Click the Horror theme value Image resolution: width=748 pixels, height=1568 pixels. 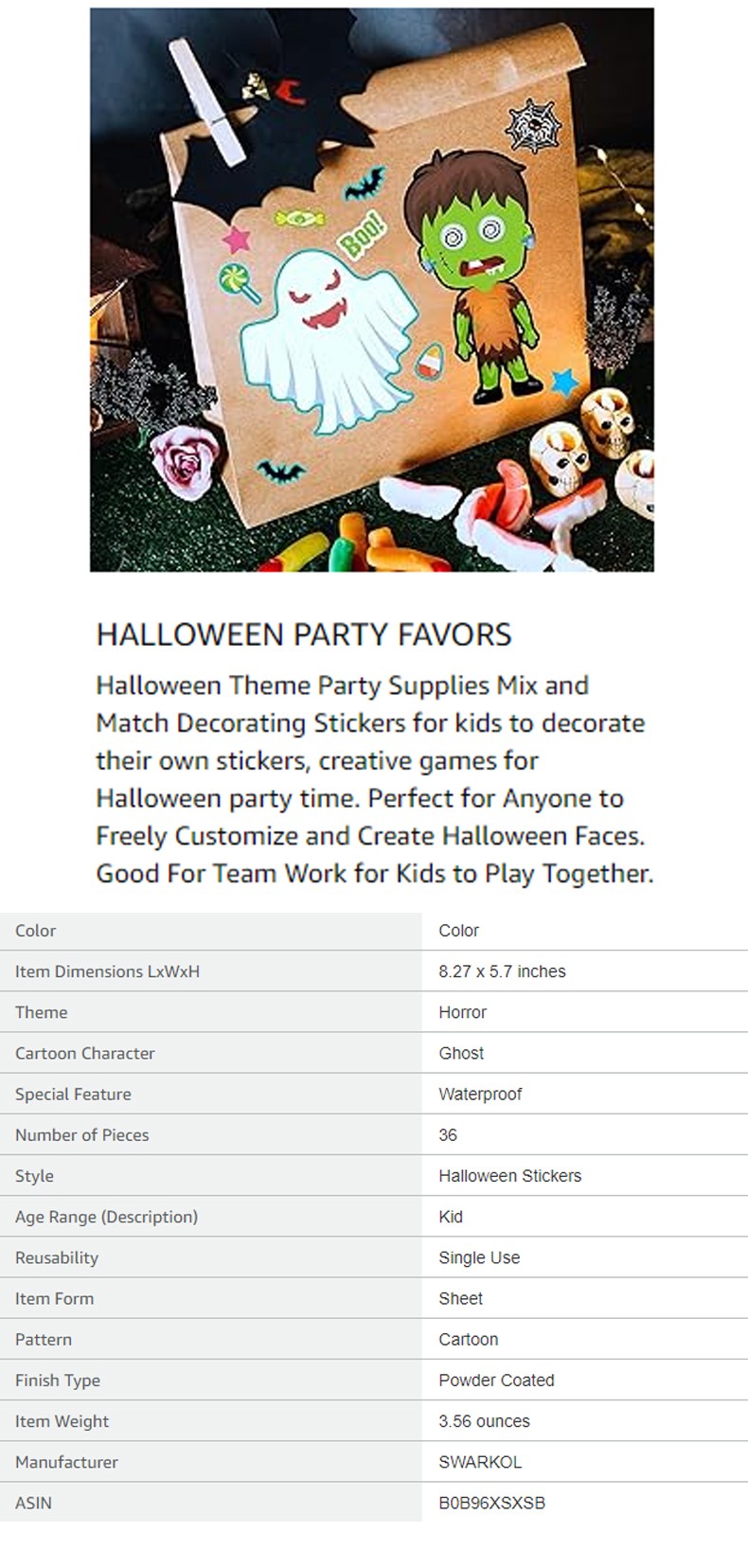click(x=462, y=1012)
